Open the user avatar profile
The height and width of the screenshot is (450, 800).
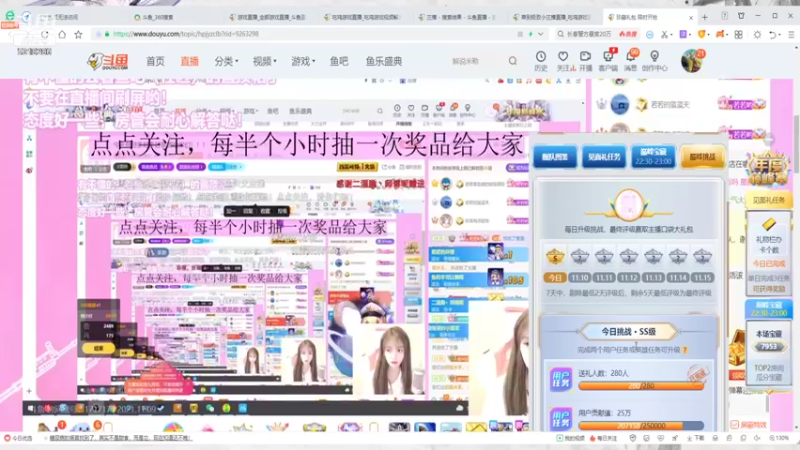click(x=692, y=61)
